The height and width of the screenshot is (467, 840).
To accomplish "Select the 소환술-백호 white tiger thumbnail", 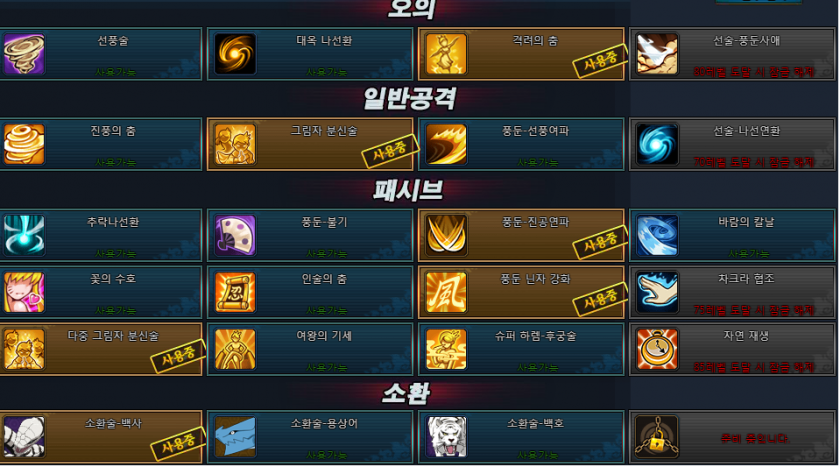I will tap(446, 437).
